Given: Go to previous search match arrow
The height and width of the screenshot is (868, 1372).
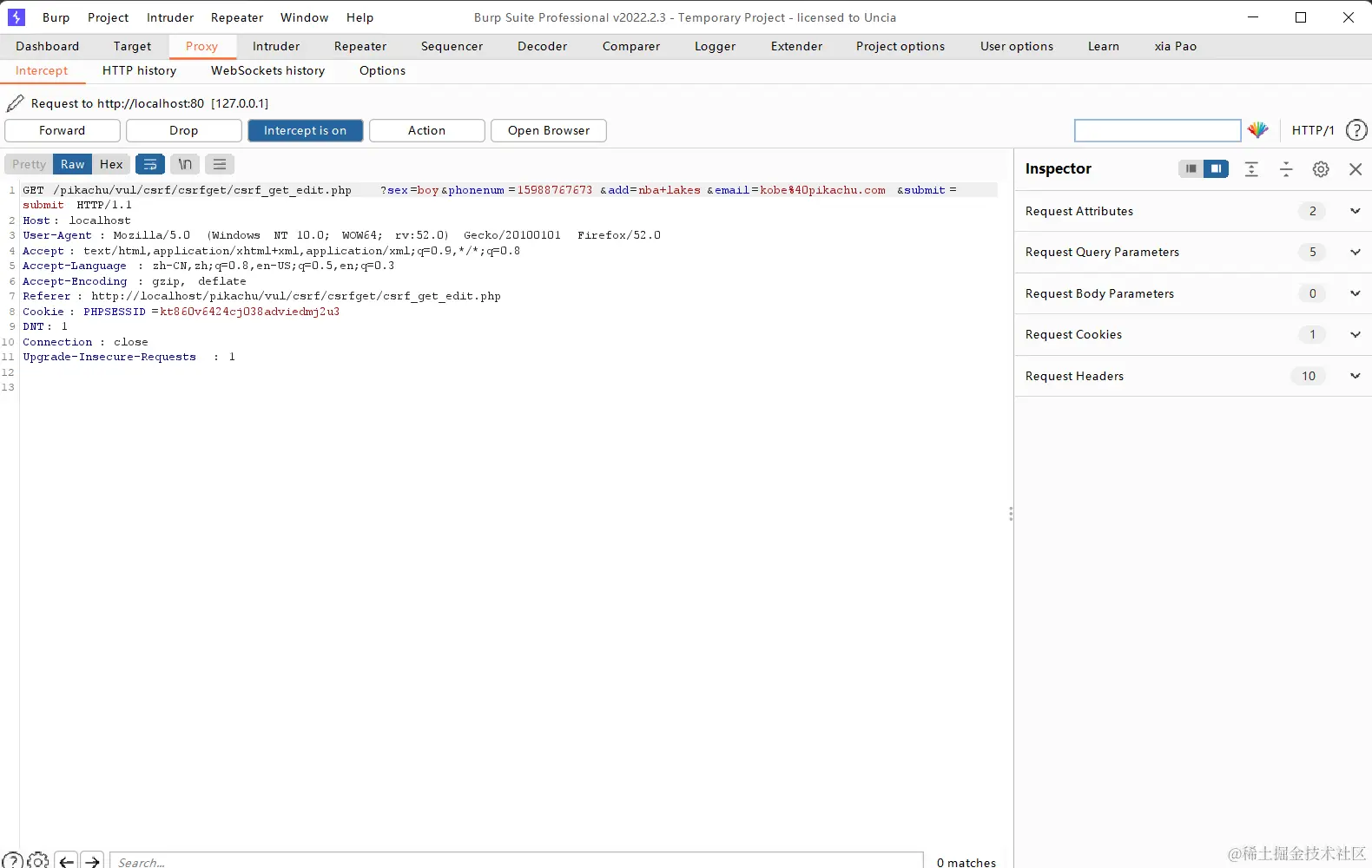Looking at the screenshot, I should (x=66, y=860).
